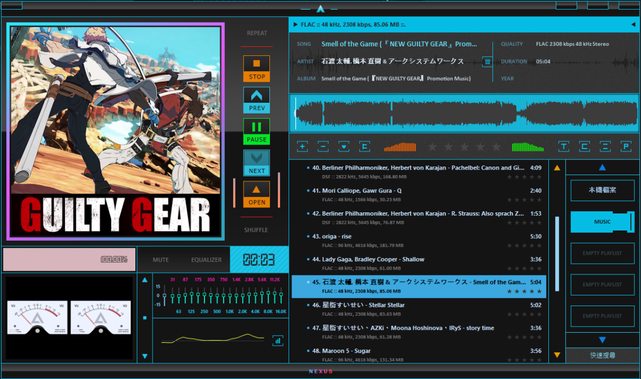
Task: Click the orange OPEN button
Action: coord(256,195)
